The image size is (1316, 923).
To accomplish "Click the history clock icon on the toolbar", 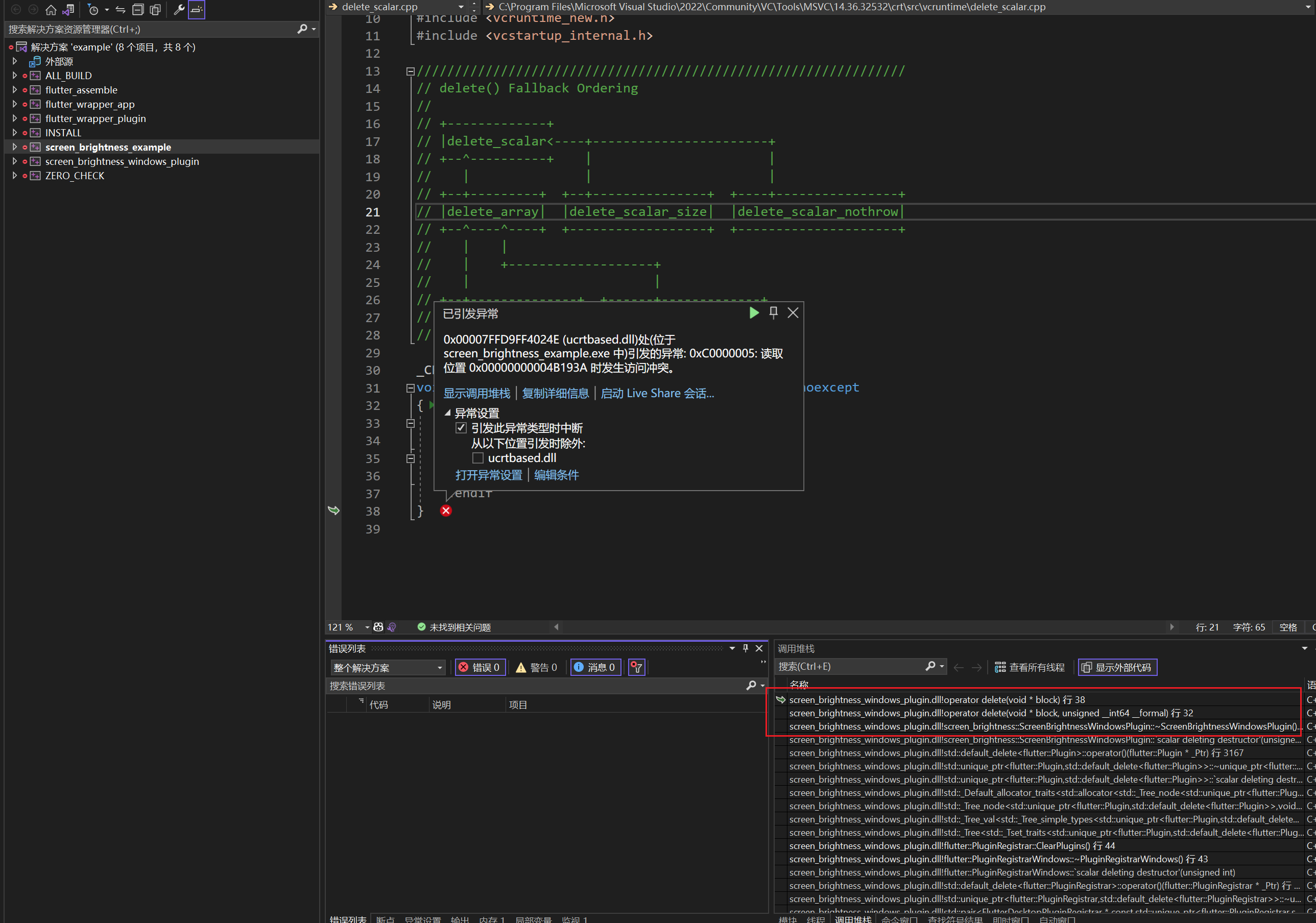I will pyautogui.click(x=93, y=10).
